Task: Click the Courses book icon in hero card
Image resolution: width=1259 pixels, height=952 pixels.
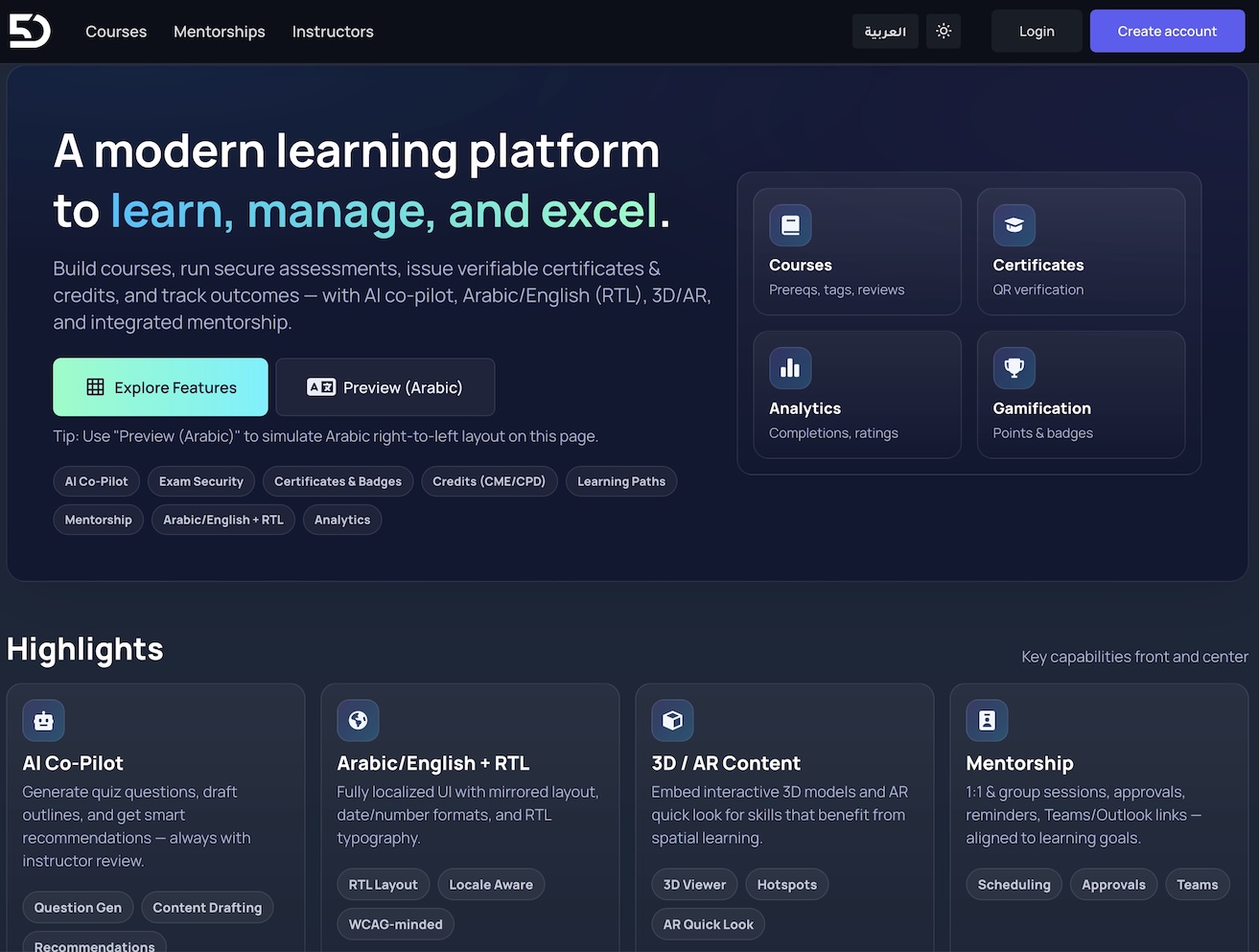Action: click(x=790, y=225)
